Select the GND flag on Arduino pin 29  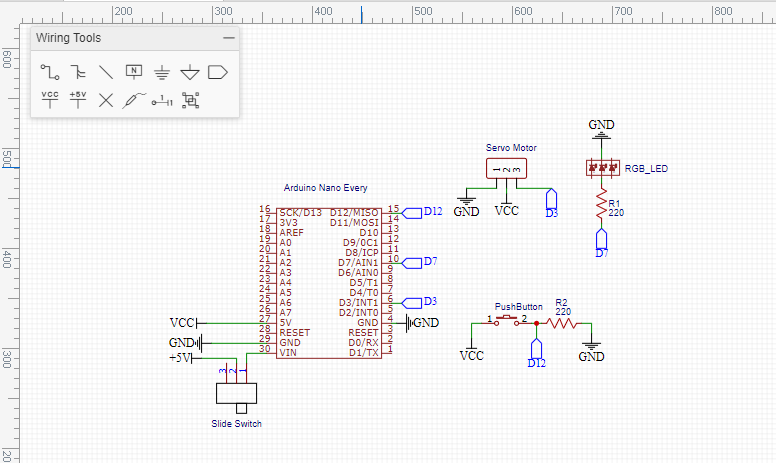point(189,343)
